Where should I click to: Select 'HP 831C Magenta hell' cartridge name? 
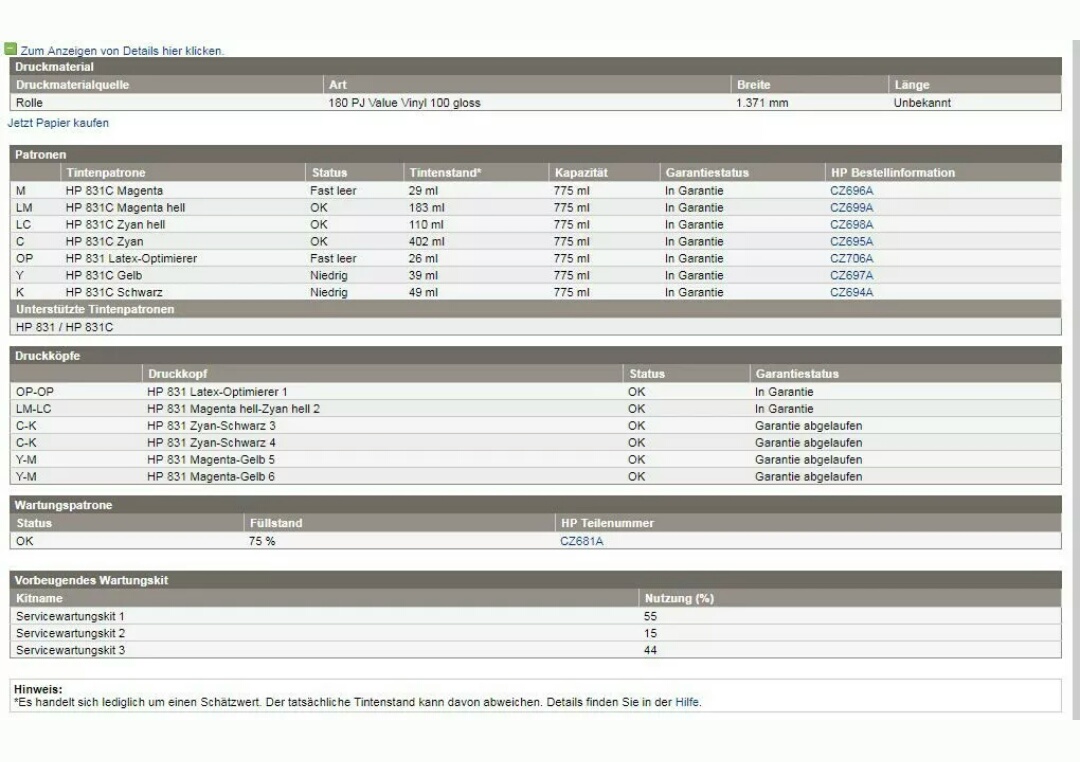(x=125, y=207)
